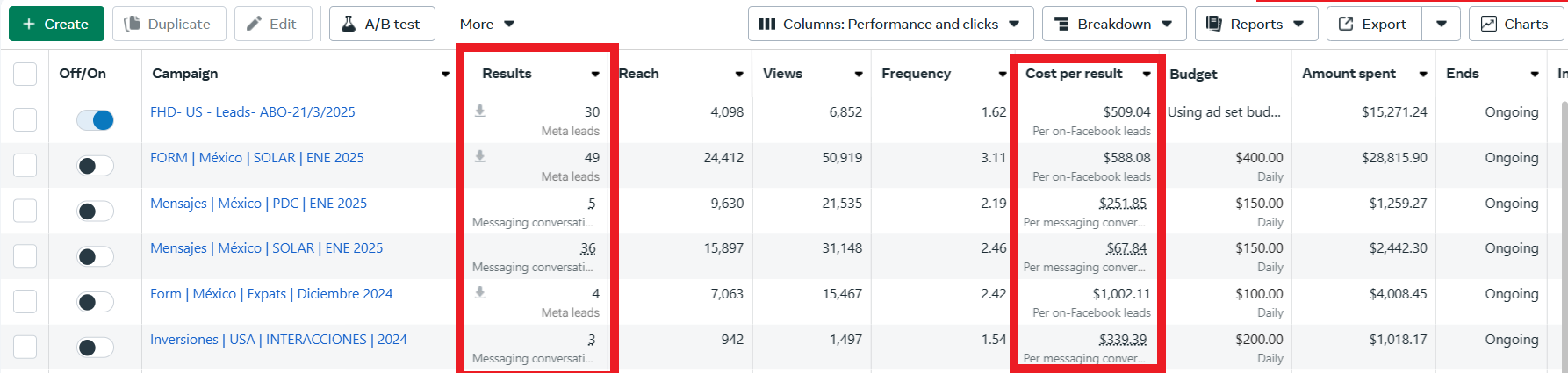This screenshot has width=1568, height=373.
Task: Click the Charts graph icon
Action: point(1488,24)
